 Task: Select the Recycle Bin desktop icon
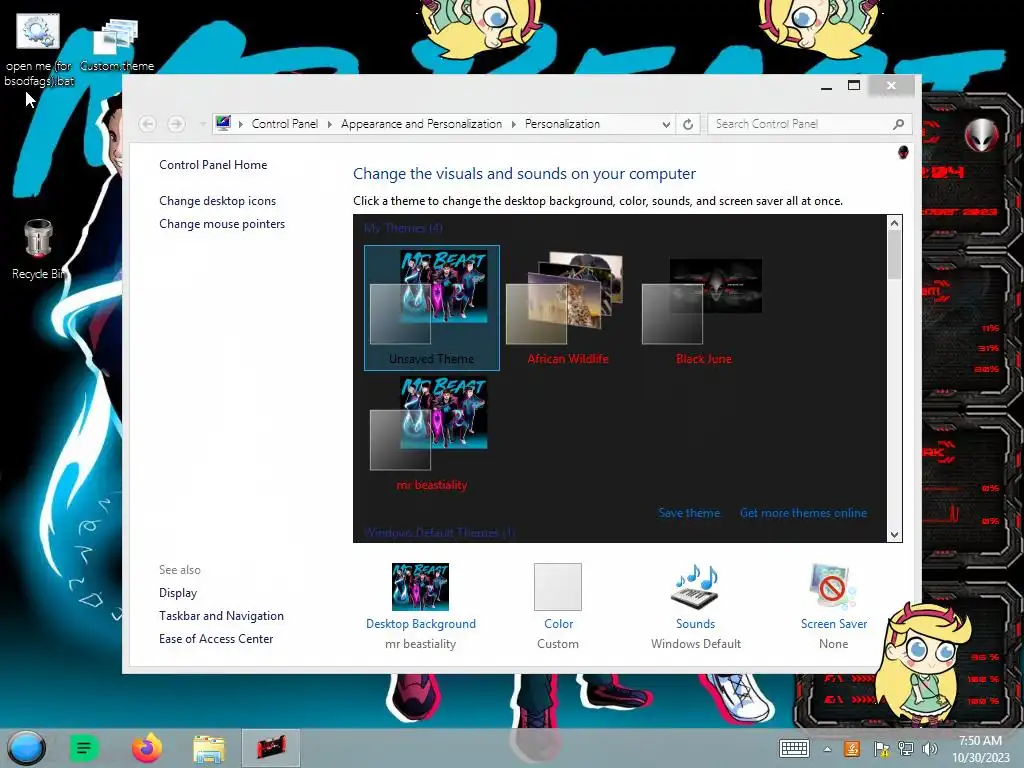(x=38, y=249)
